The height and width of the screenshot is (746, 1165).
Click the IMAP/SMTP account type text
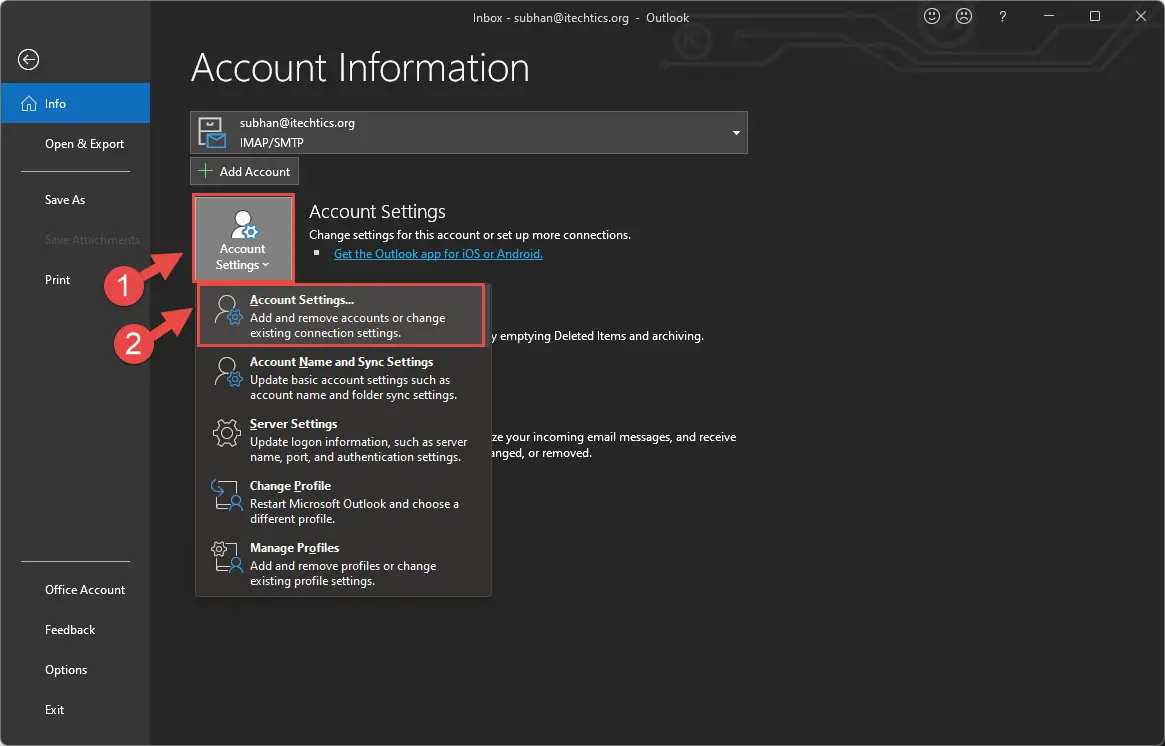tap(271, 142)
